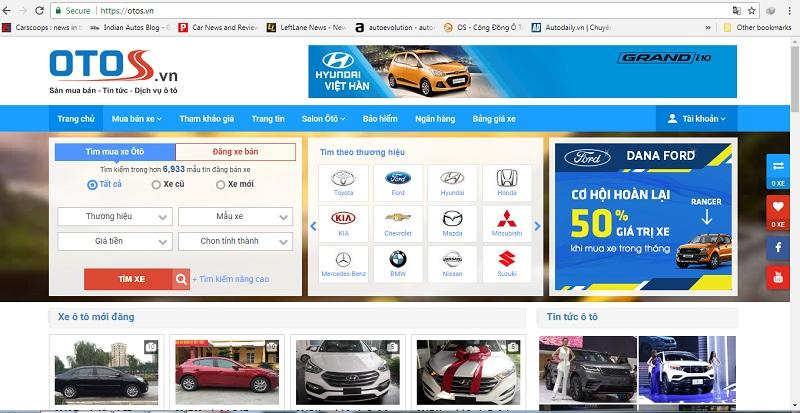
Task: Open the Facebook sidebar icon
Action: [x=777, y=246]
